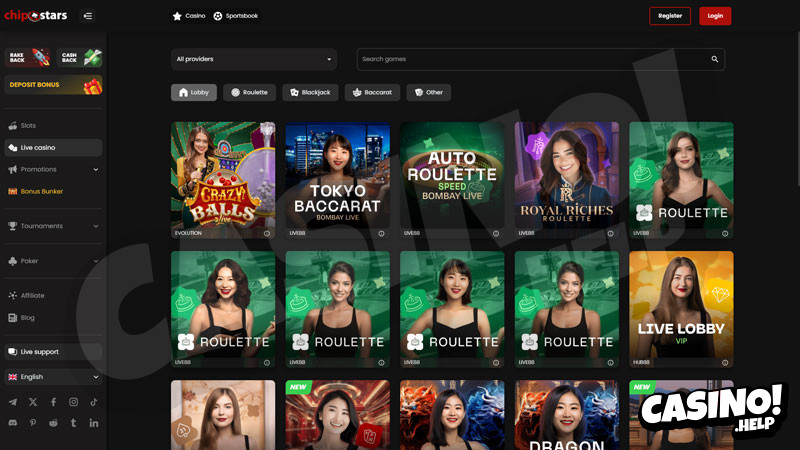
Task: Open the Tumblr social icon
Action: (73, 423)
